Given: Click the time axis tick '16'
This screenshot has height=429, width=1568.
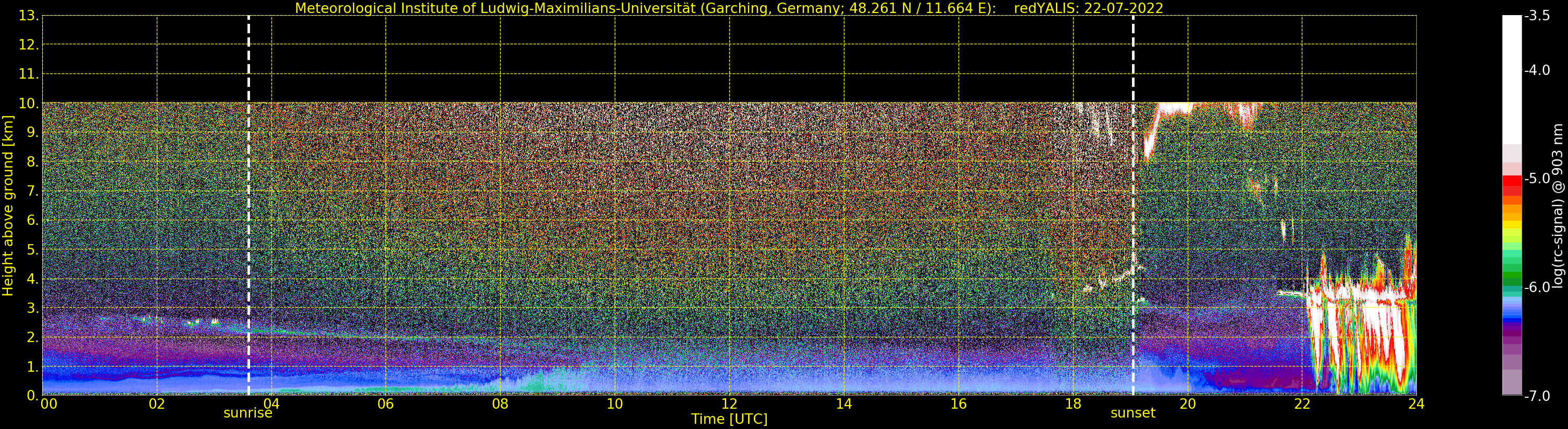Looking at the screenshot, I should (x=959, y=404).
